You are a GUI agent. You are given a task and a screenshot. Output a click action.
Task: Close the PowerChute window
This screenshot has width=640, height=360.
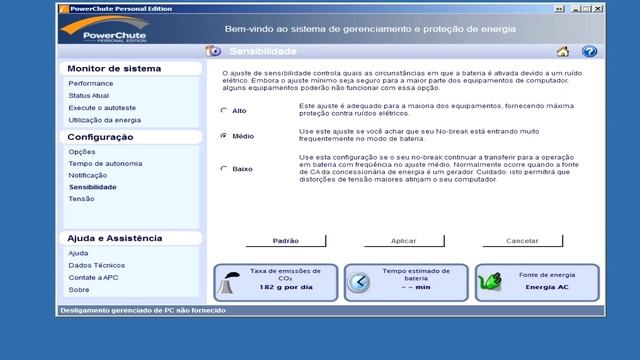click(598, 9)
